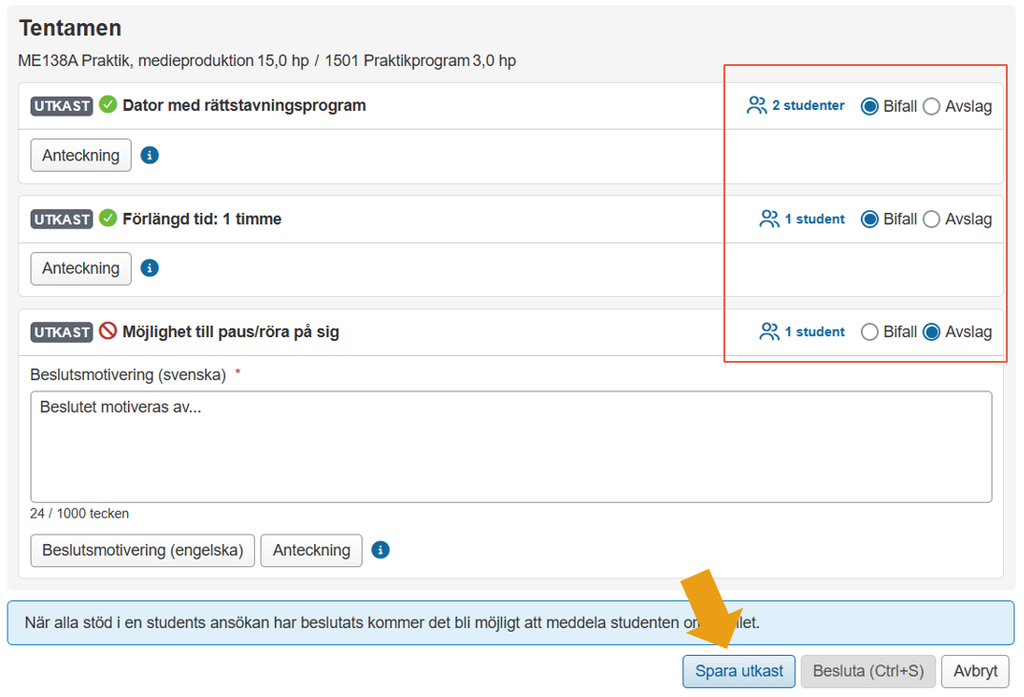This screenshot has height=697, width=1024.
Task: Open 1 student link for Möjlighet till paus
Action: tap(814, 332)
